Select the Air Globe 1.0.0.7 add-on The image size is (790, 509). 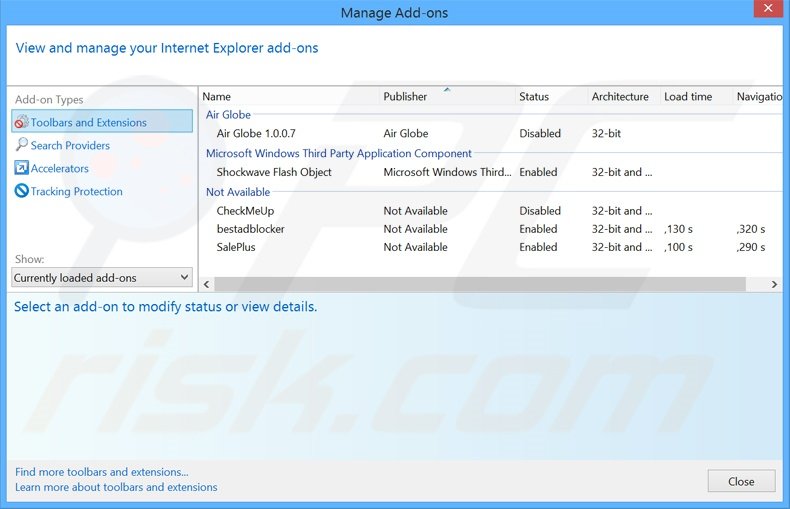[x=492, y=134]
